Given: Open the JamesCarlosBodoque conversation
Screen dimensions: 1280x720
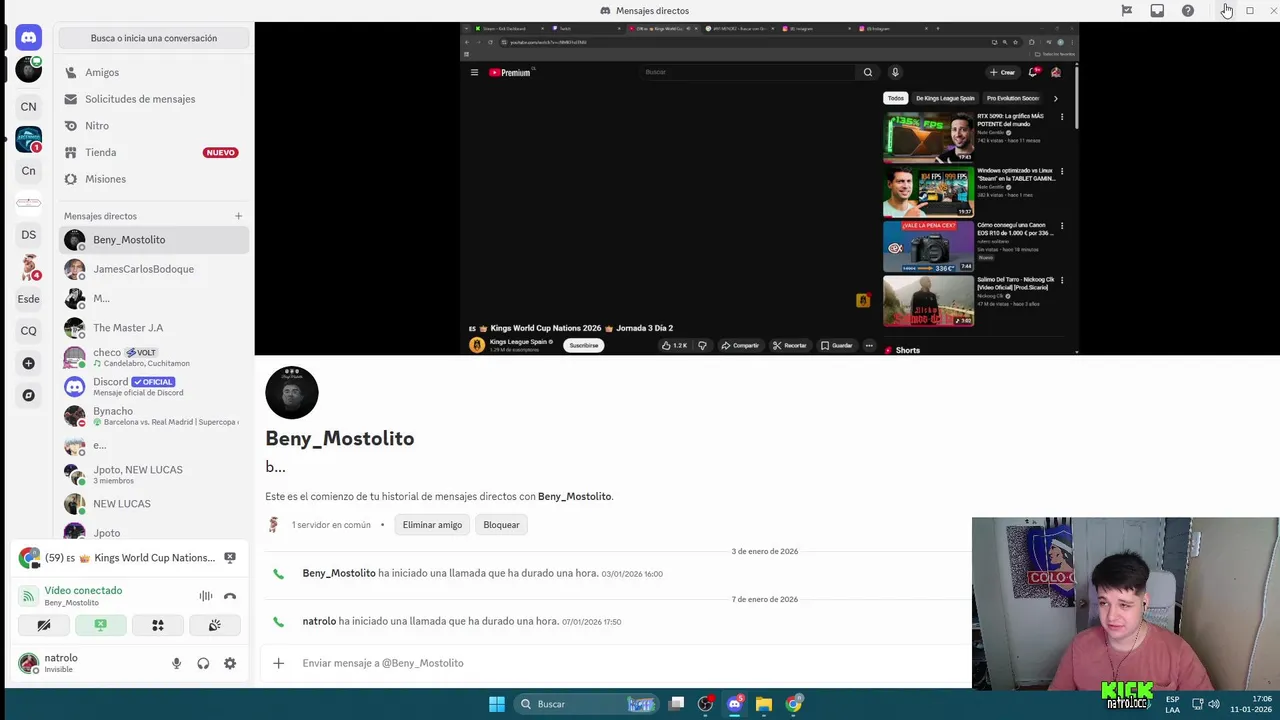Looking at the screenshot, I should 153,269.
